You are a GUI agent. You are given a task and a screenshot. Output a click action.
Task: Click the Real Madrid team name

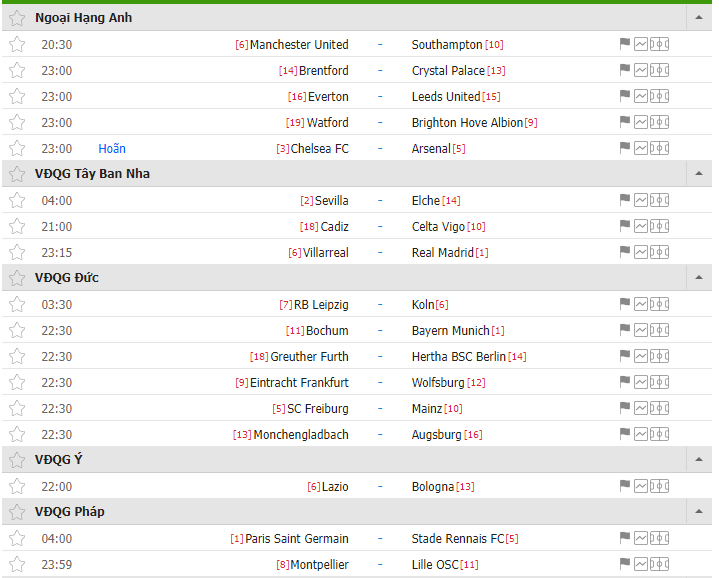click(x=442, y=253)
